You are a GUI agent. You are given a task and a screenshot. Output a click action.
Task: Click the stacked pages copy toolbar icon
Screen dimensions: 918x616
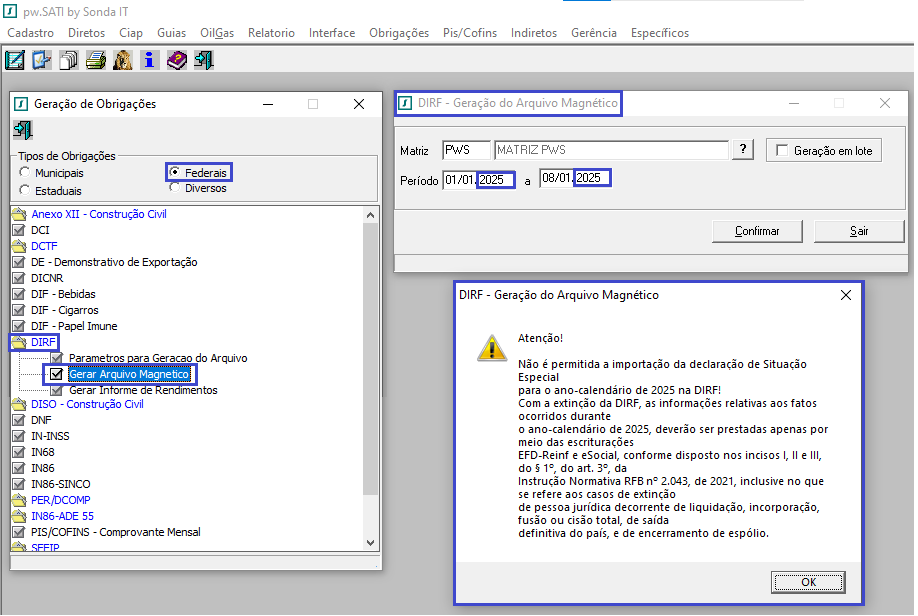click(68, 60)
